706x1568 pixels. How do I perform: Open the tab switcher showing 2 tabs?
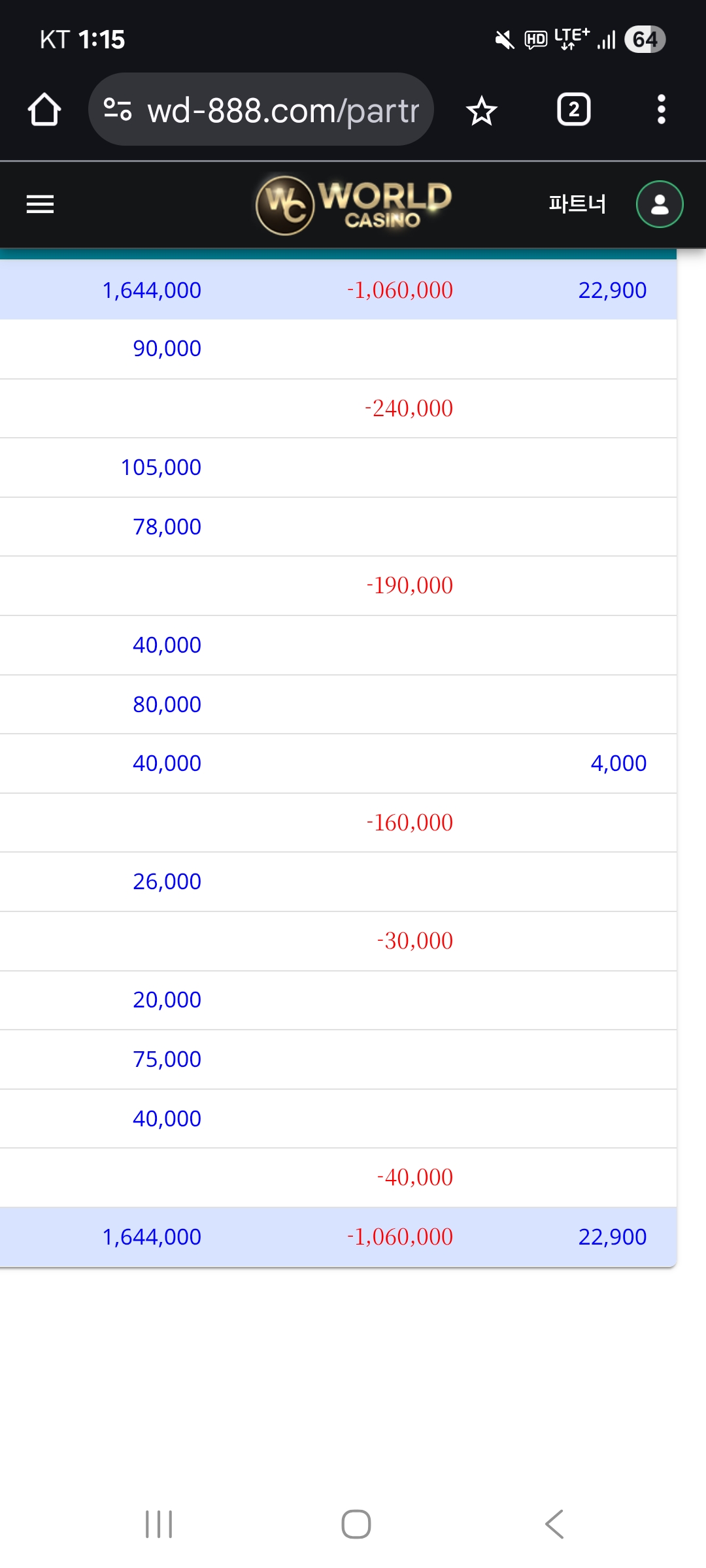(x=573, y=110)
